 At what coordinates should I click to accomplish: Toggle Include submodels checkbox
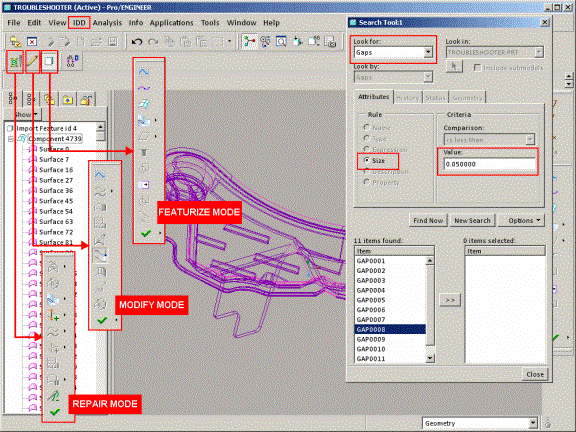coord(477,68)
